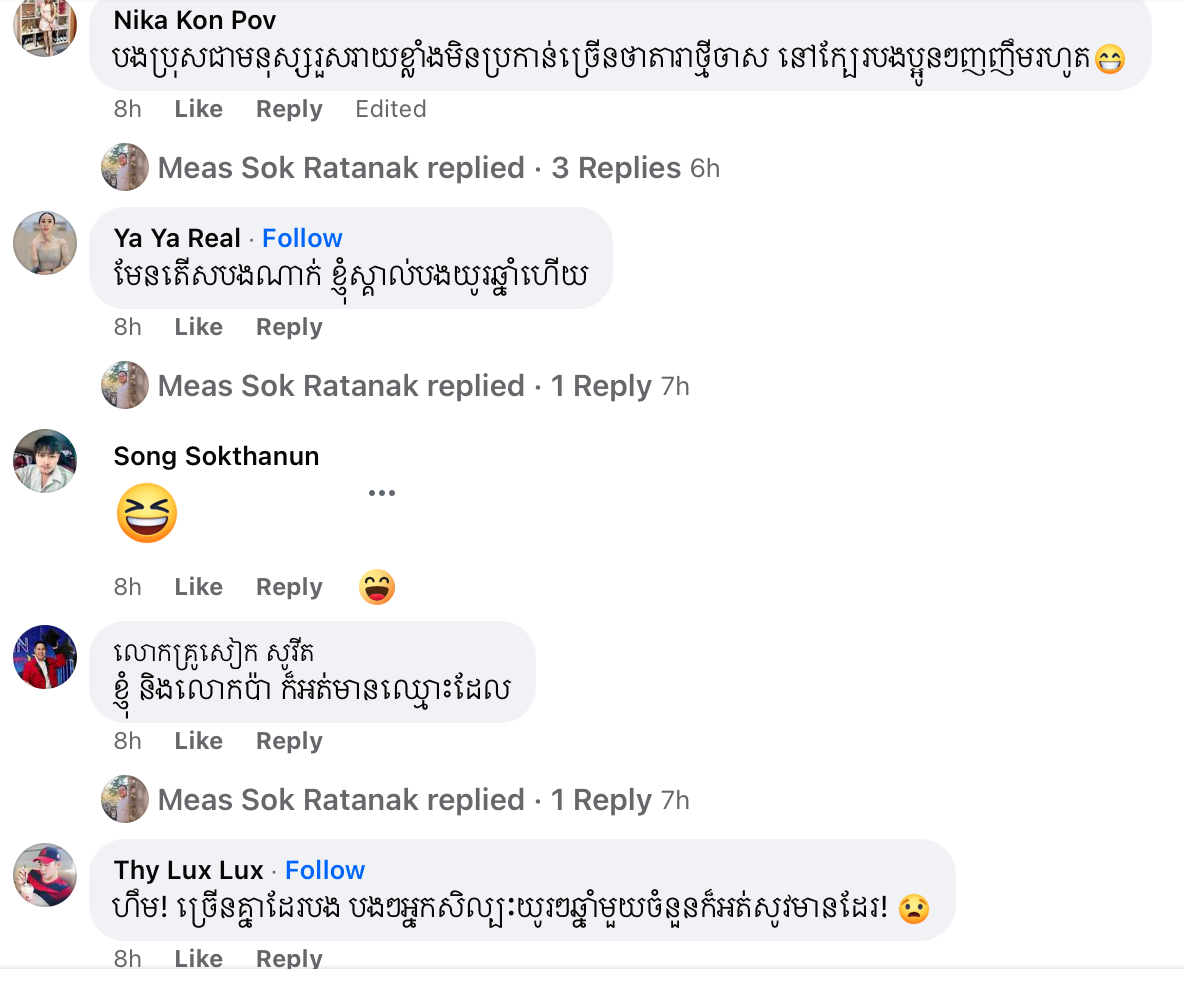Open Ya Ya Real's profile avatar

[45, 243]
